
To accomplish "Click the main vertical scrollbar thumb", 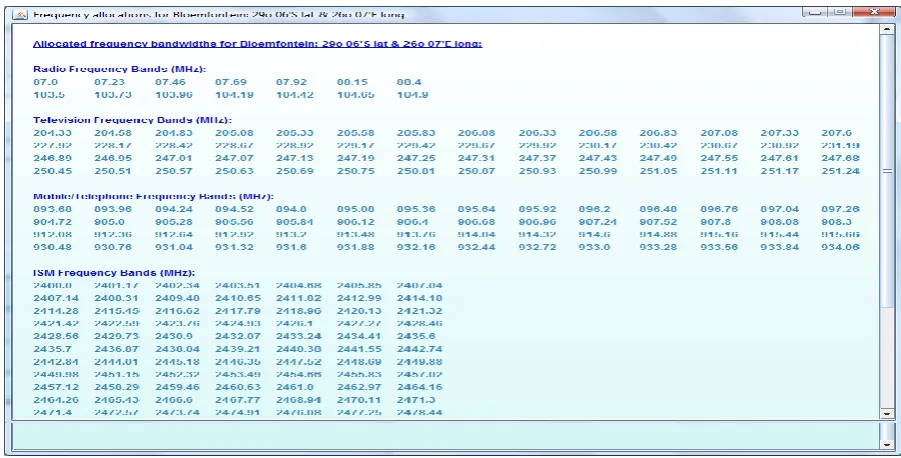I will point(887,171).
